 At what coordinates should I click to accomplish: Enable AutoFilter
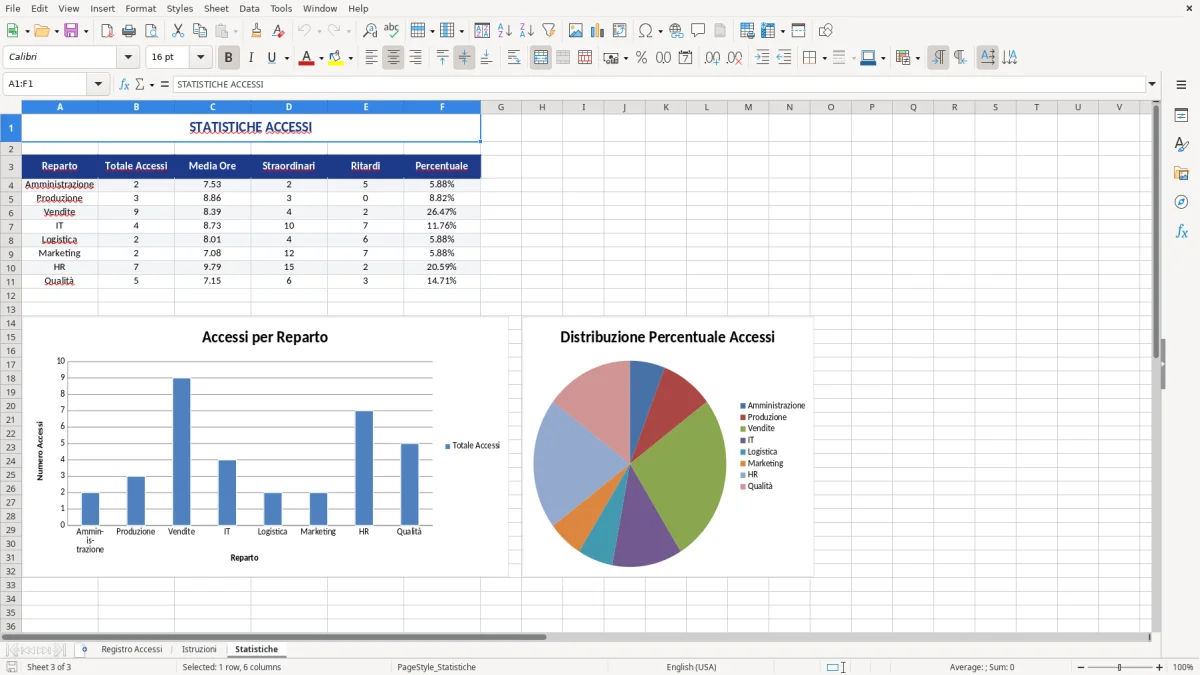[548, 30]
